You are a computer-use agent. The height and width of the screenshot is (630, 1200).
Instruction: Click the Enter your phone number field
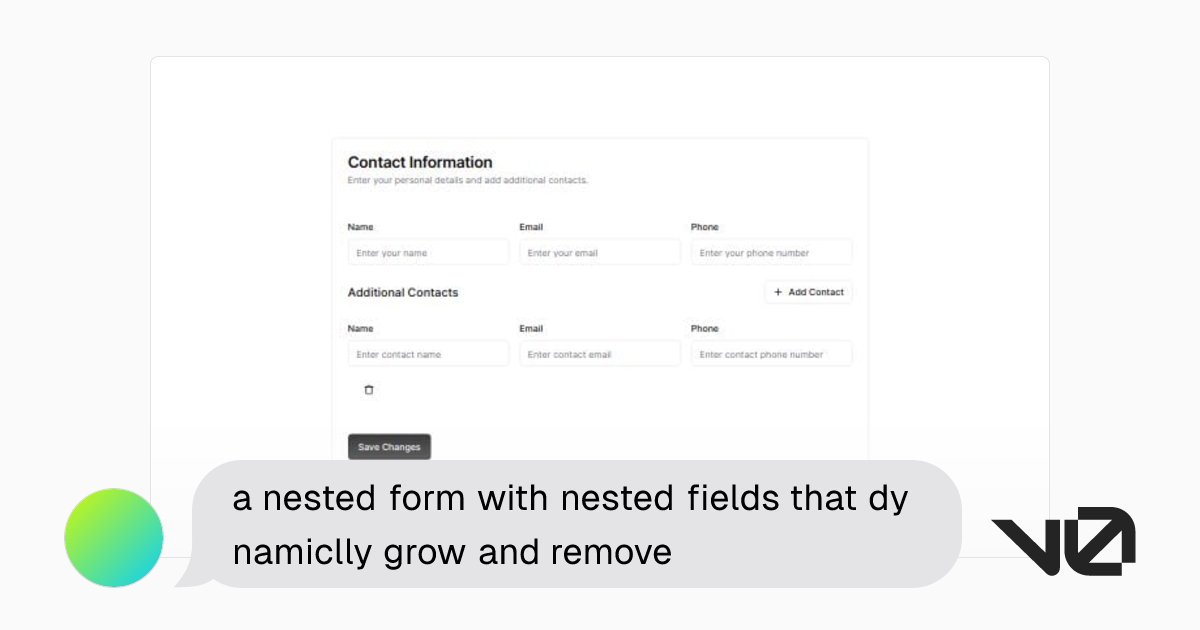(x=771, y=251)
